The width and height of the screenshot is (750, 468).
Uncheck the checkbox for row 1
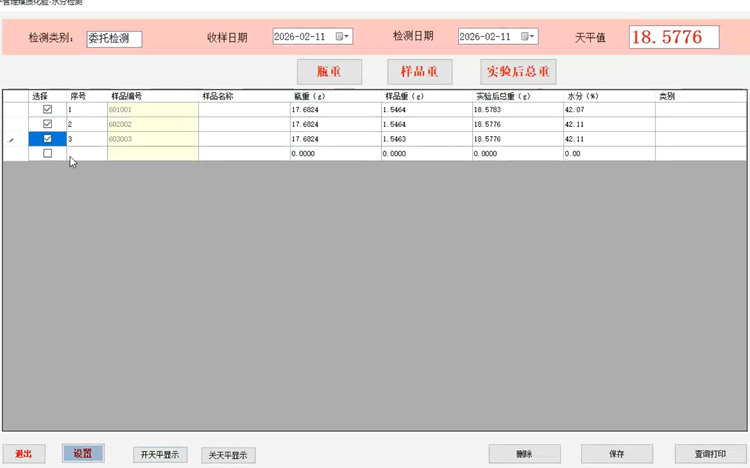(x=47, y=109)
